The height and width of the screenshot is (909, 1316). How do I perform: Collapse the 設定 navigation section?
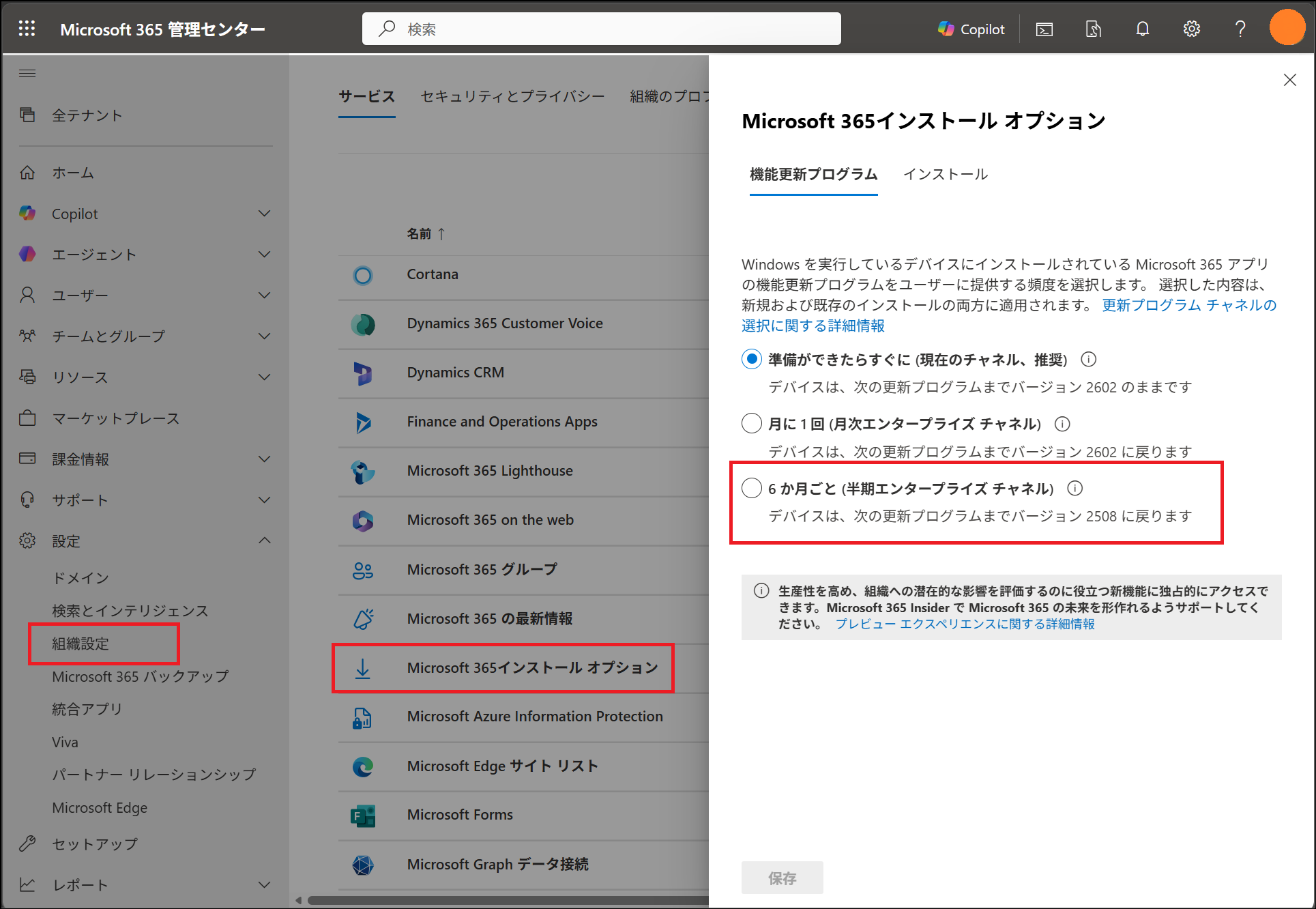[x=264, y=540]
